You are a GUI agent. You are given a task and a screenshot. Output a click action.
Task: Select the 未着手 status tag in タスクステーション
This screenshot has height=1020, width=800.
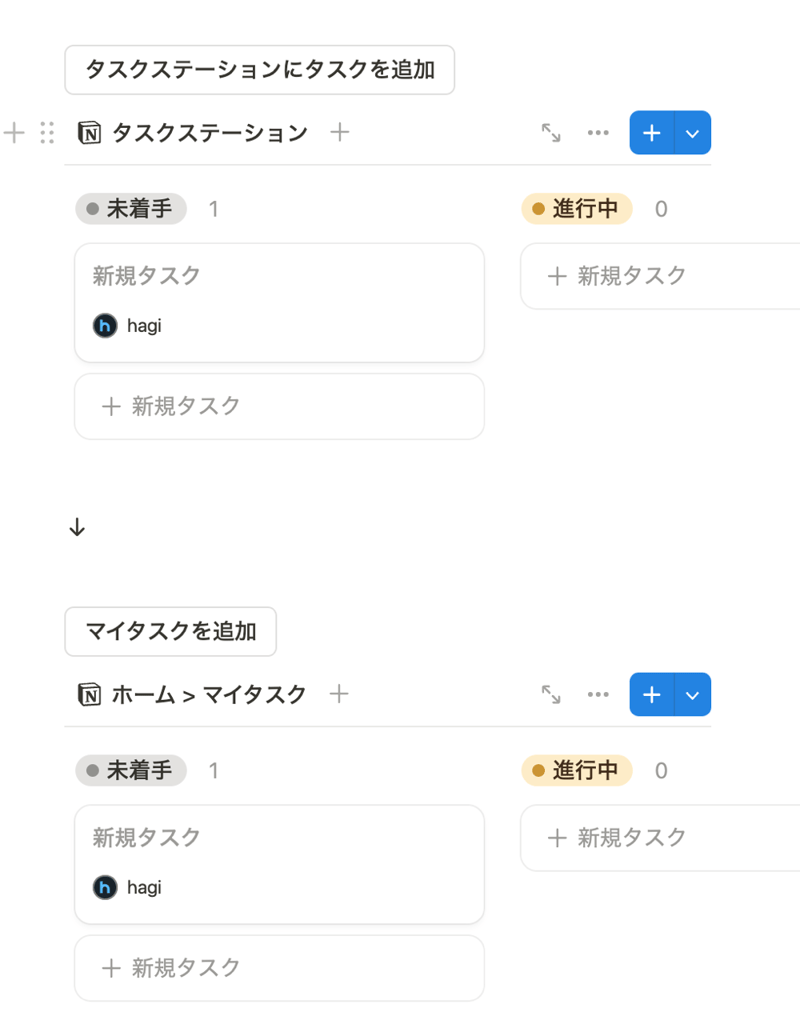[x=131, y=209]
